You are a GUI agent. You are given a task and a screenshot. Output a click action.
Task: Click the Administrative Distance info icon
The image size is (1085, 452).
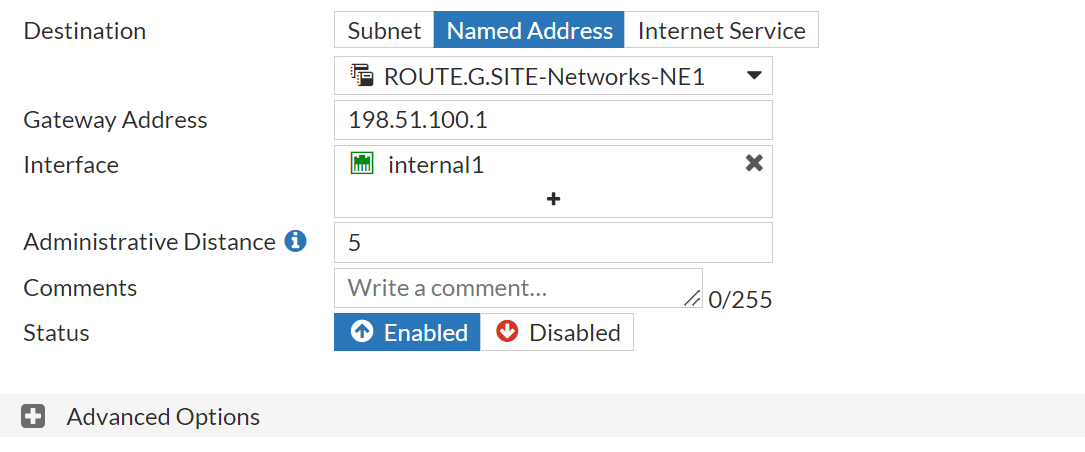click(295, 241)
